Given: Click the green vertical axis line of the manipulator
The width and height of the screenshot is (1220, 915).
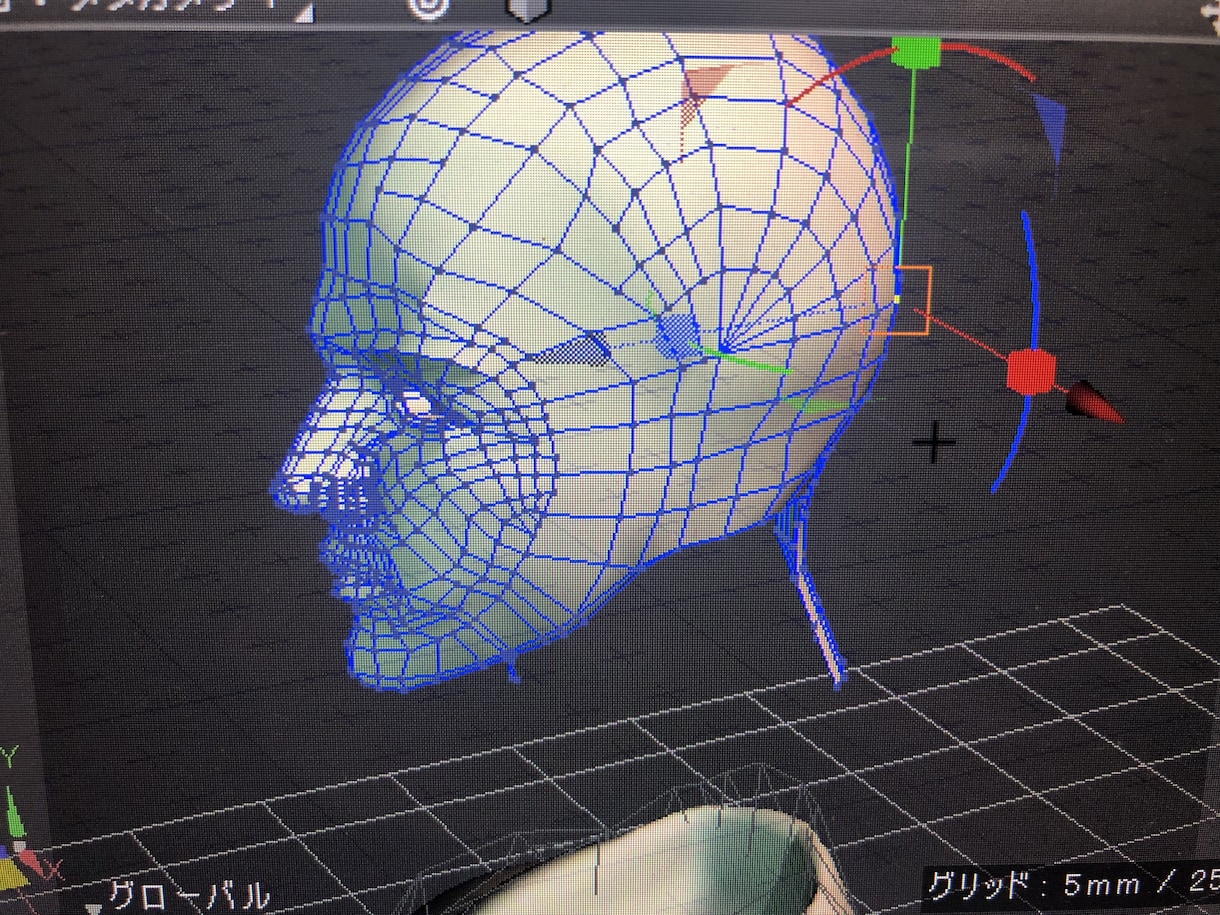Looking at the screenshot, I should click(907, 170).
